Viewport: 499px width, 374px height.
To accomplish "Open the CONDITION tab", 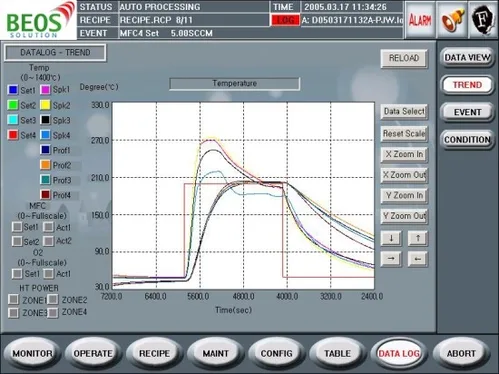I will click(x=467, y=140).
